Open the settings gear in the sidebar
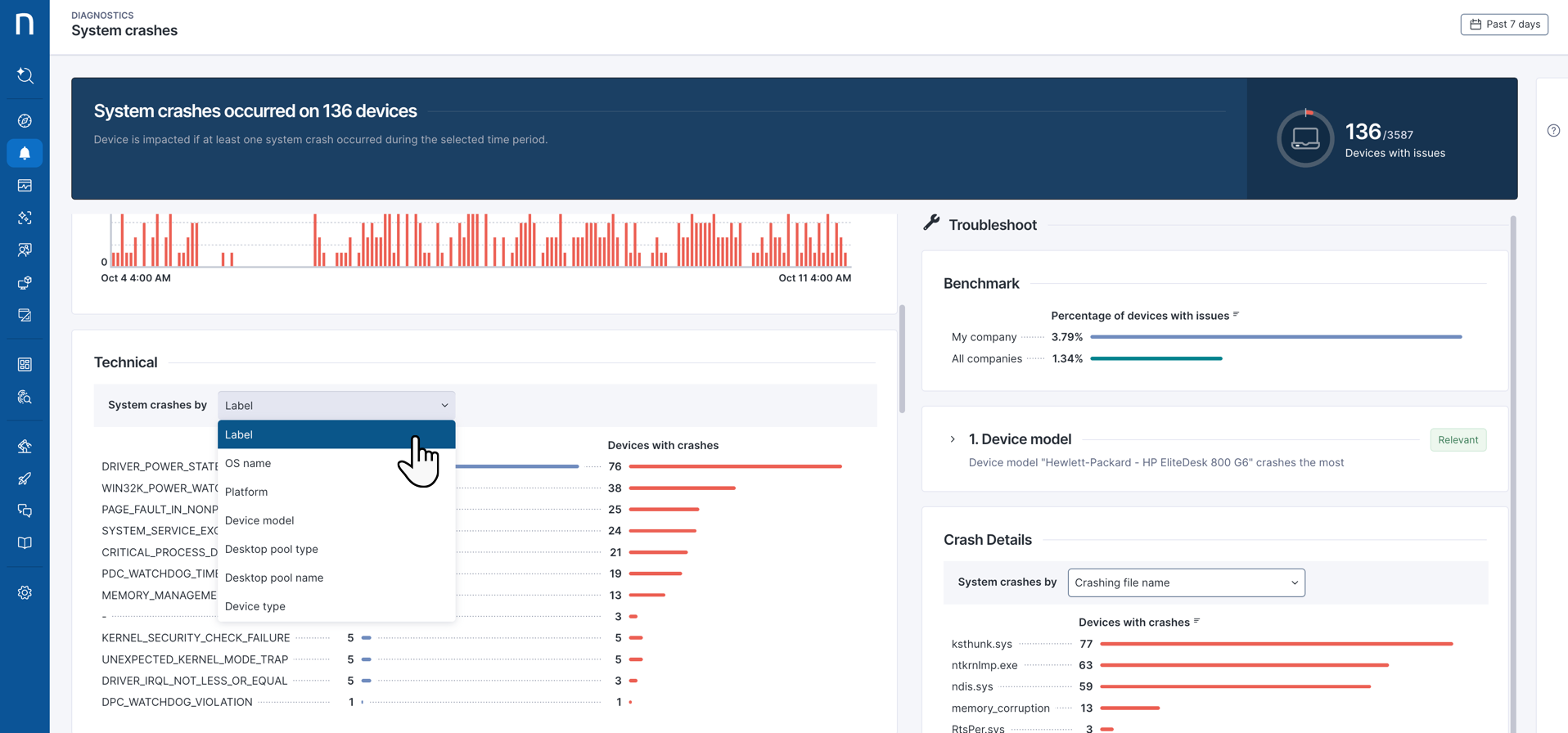The height and width of the screenshot is (733, 1568). [25, 592]
